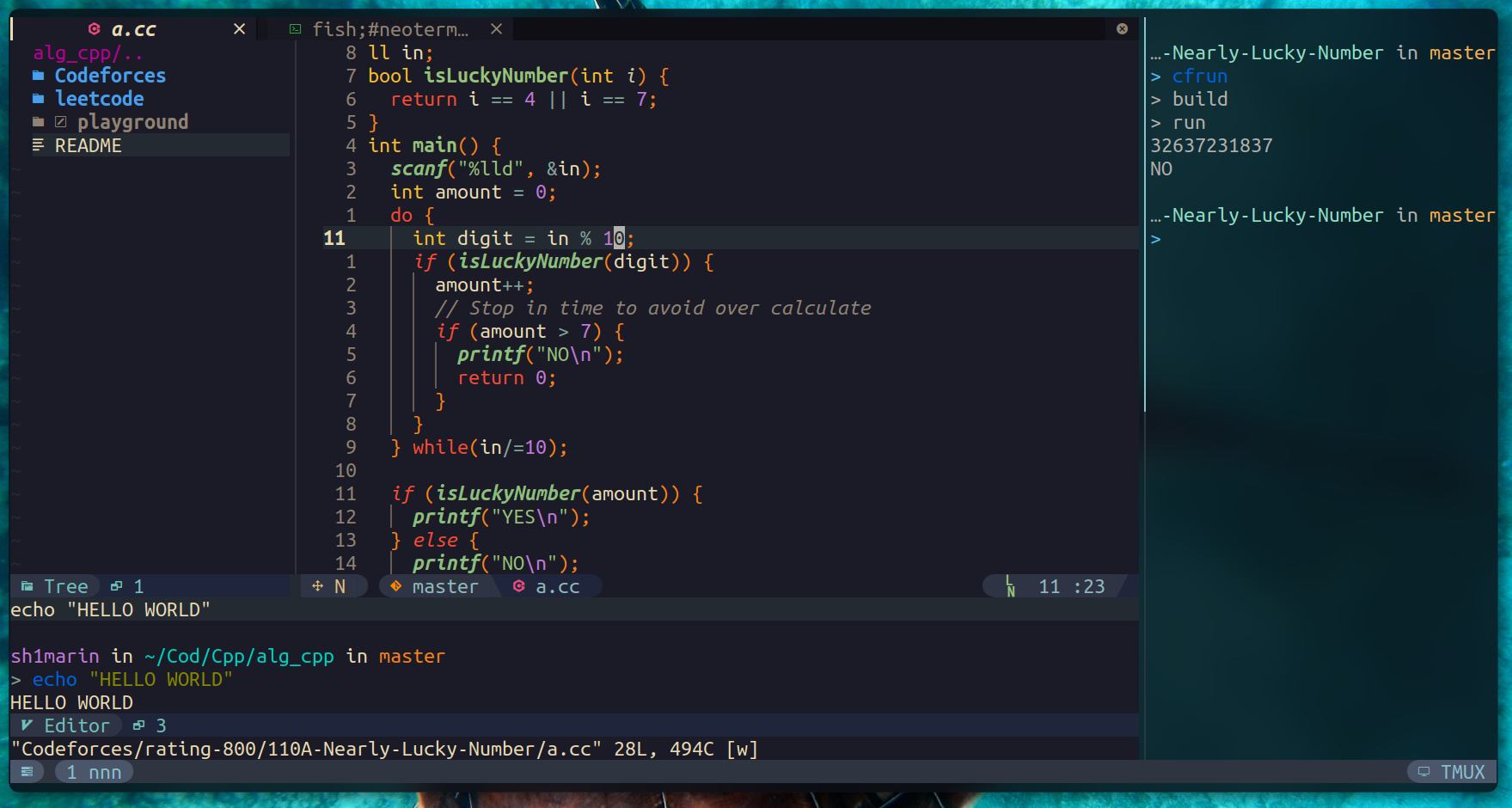This screenshot has width=1512, height=808.
Task: Select the tmux window 1 nnn
Action: 95,772
